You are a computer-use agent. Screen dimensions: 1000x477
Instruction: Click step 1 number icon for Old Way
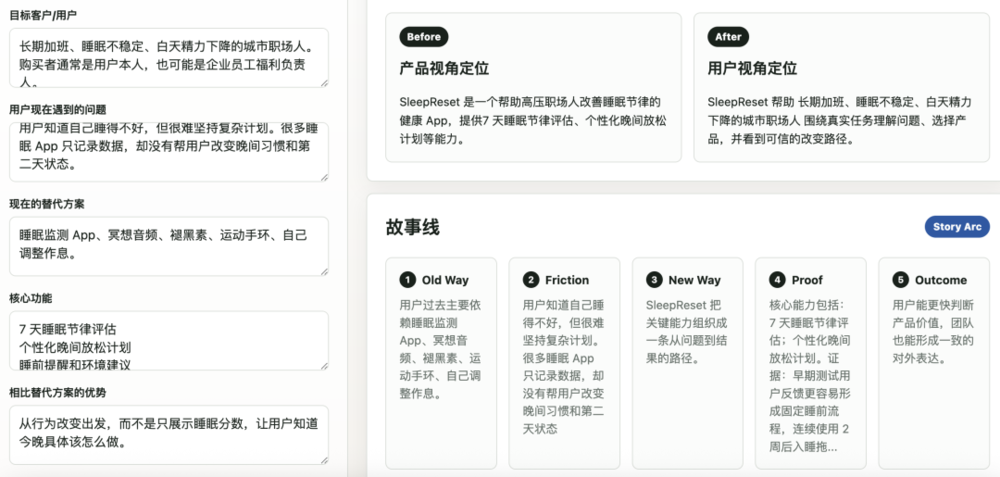pos(407,280)
